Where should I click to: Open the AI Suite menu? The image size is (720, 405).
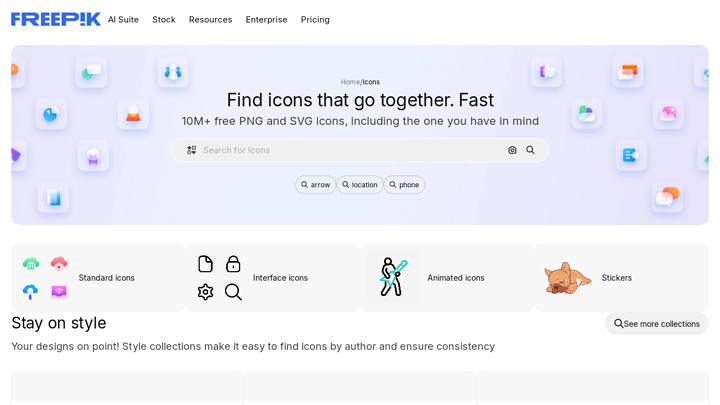(123, 19)
